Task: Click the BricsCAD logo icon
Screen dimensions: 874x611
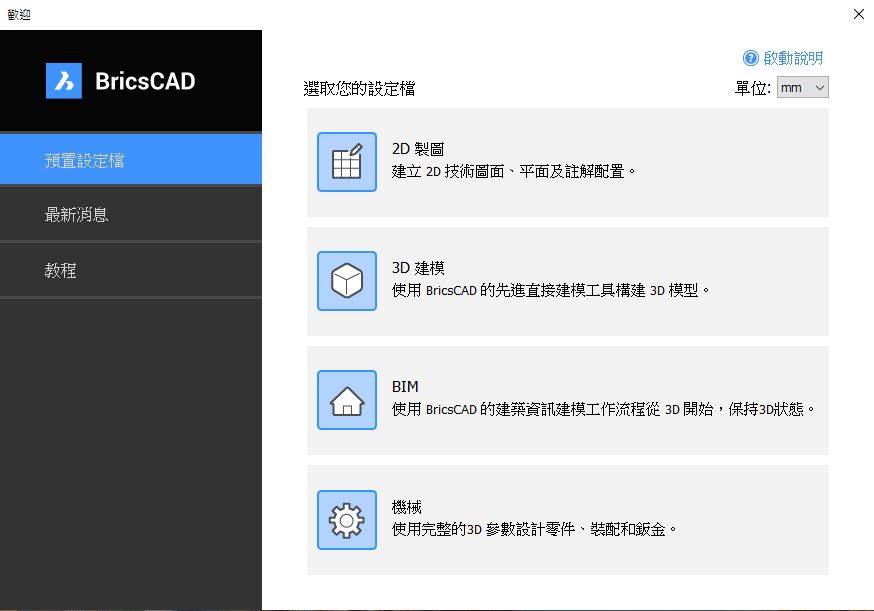Action: pyautogui.click(x=64, y=81)
